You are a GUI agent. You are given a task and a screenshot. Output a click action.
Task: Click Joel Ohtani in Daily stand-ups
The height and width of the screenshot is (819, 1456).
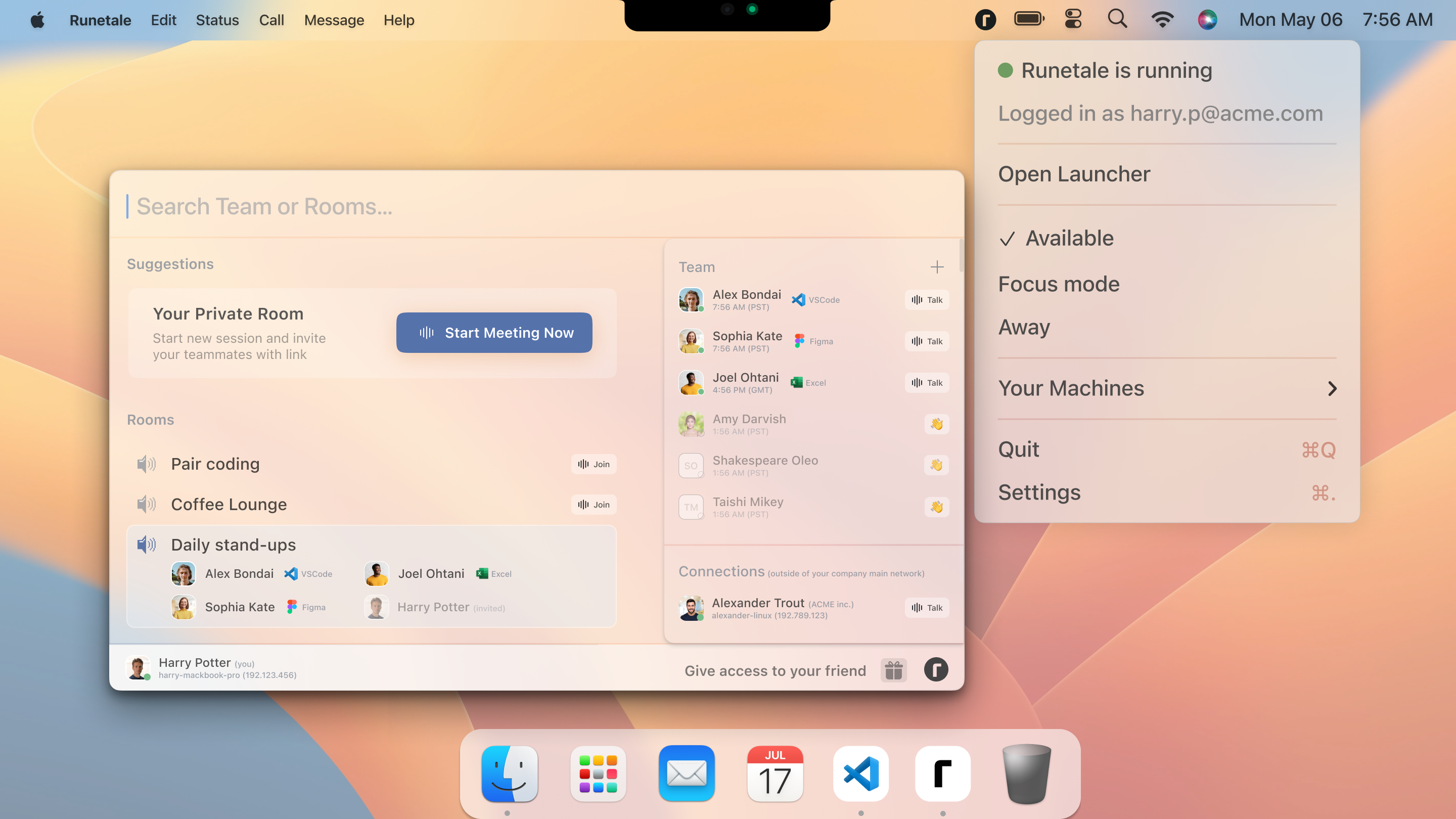point(438,574)
